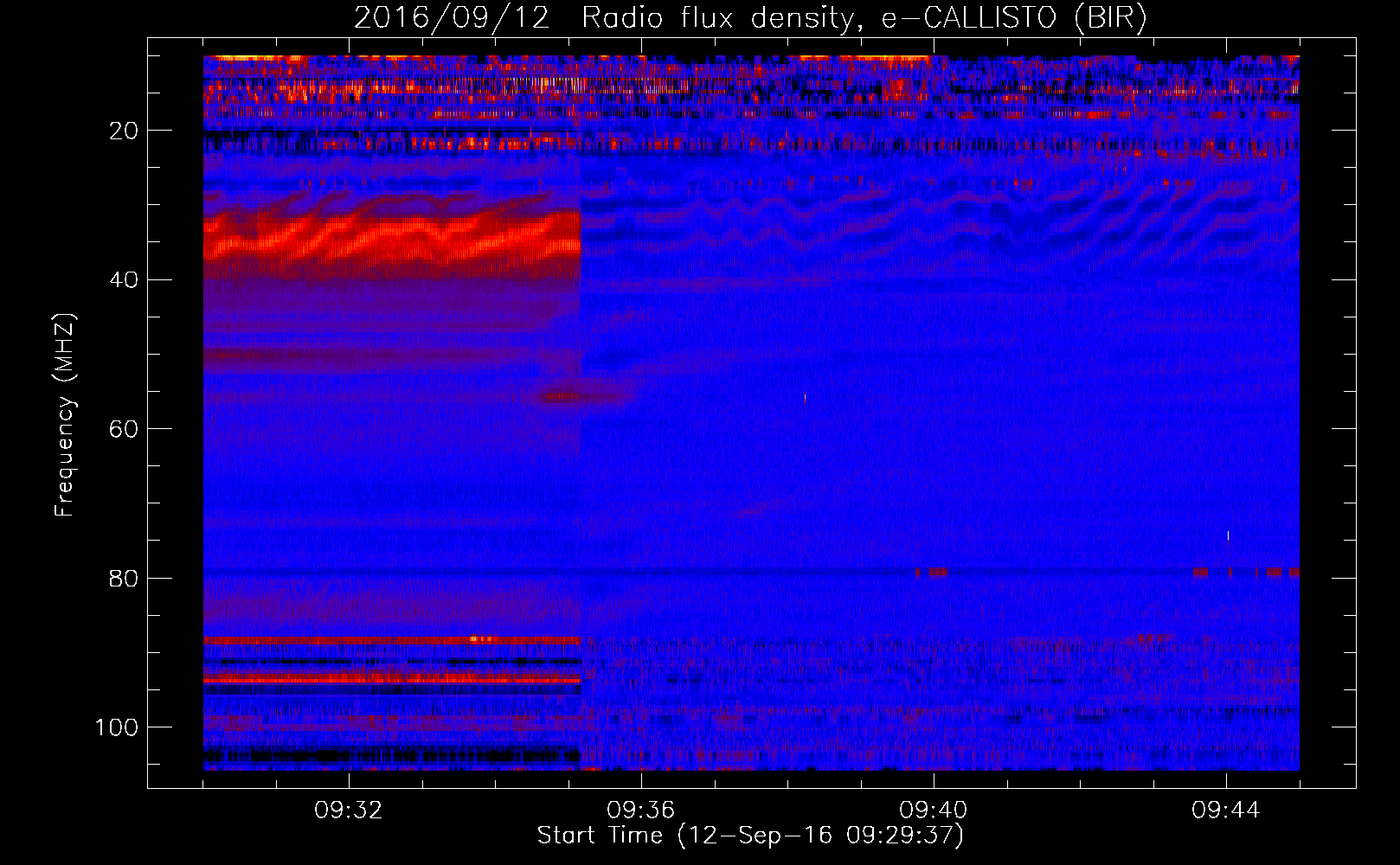Click the bright red horizontal line near 94 MHz
The height and width of the screenshot is (865, 1400).
[392, 681]
